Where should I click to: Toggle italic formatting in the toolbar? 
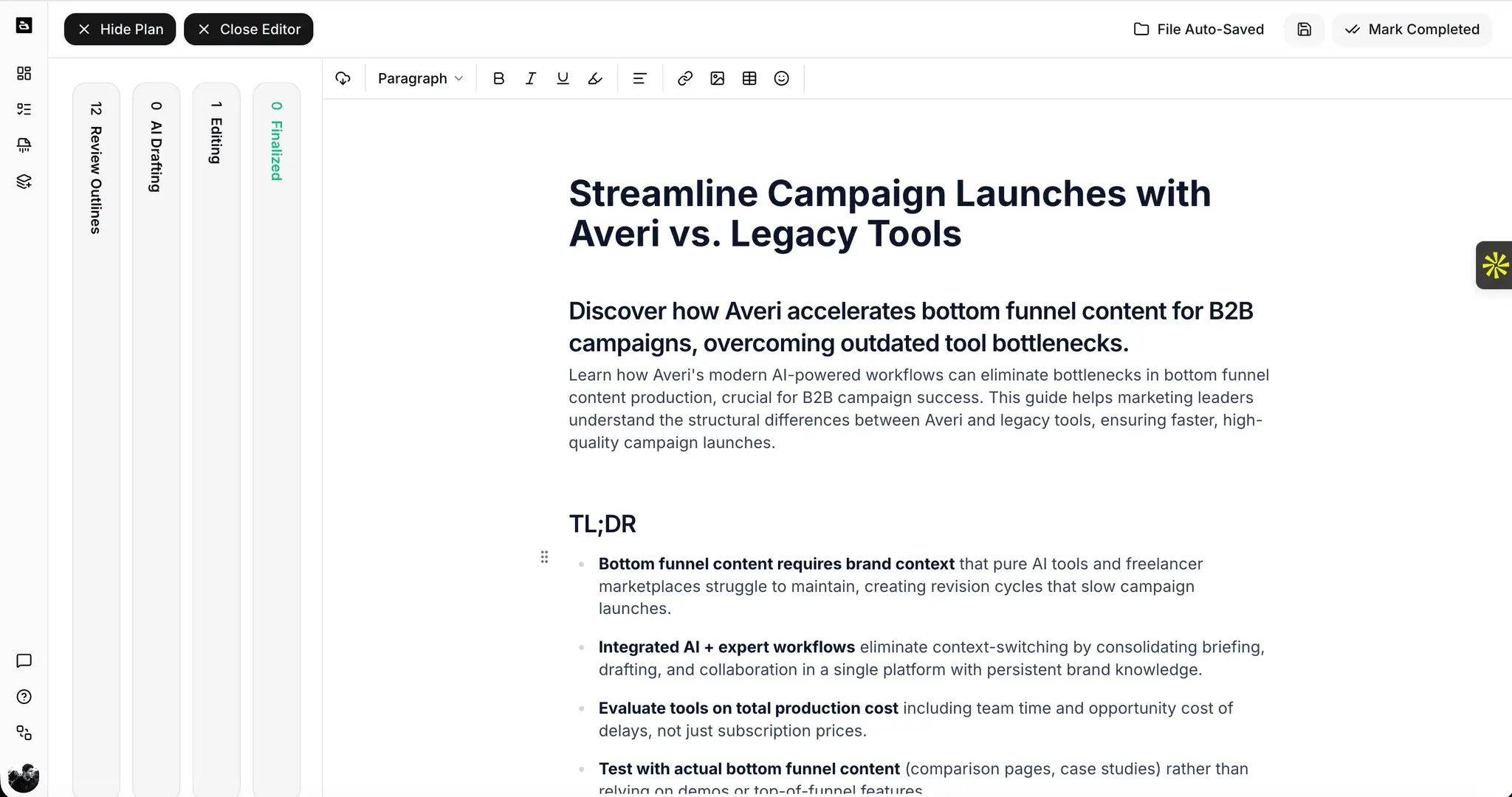[531, 78]
